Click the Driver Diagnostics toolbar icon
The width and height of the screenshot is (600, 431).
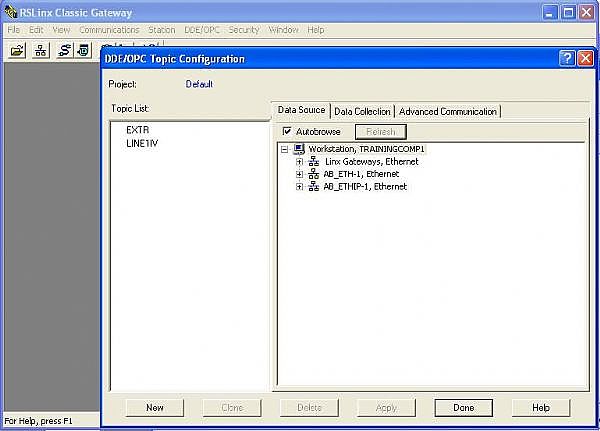83,50
